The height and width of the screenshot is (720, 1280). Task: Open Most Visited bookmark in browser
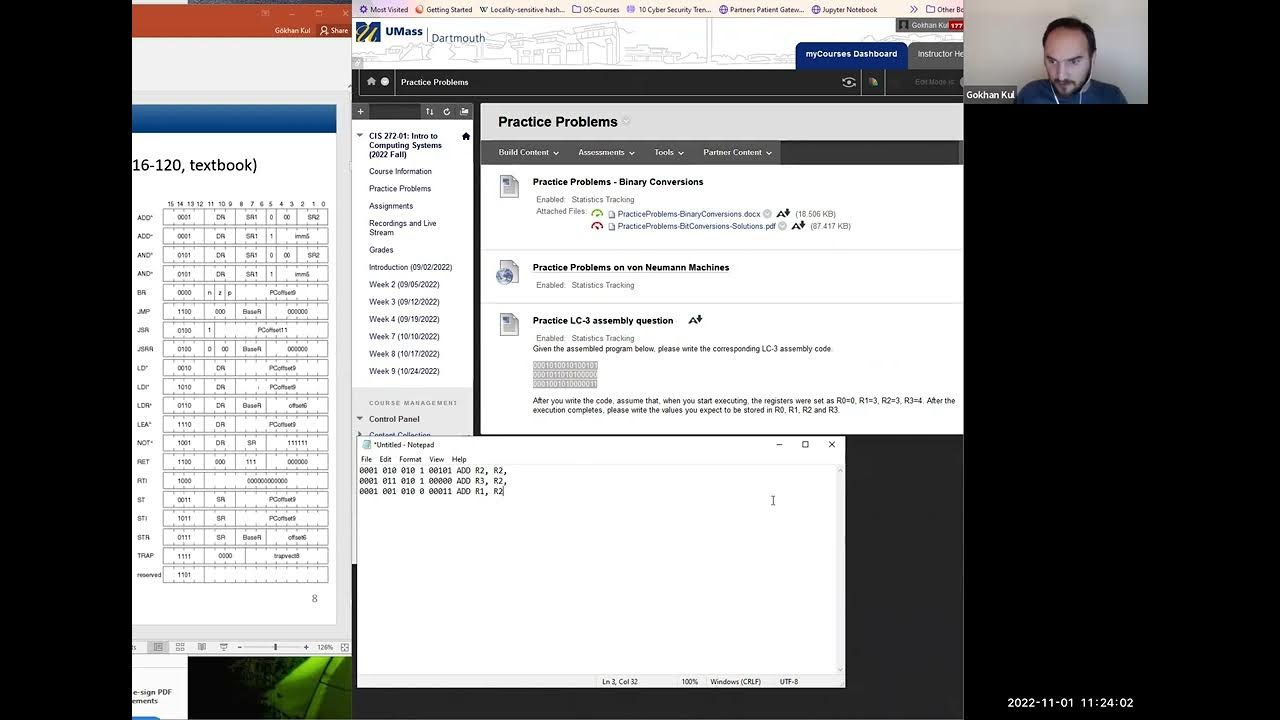[383, 9]
